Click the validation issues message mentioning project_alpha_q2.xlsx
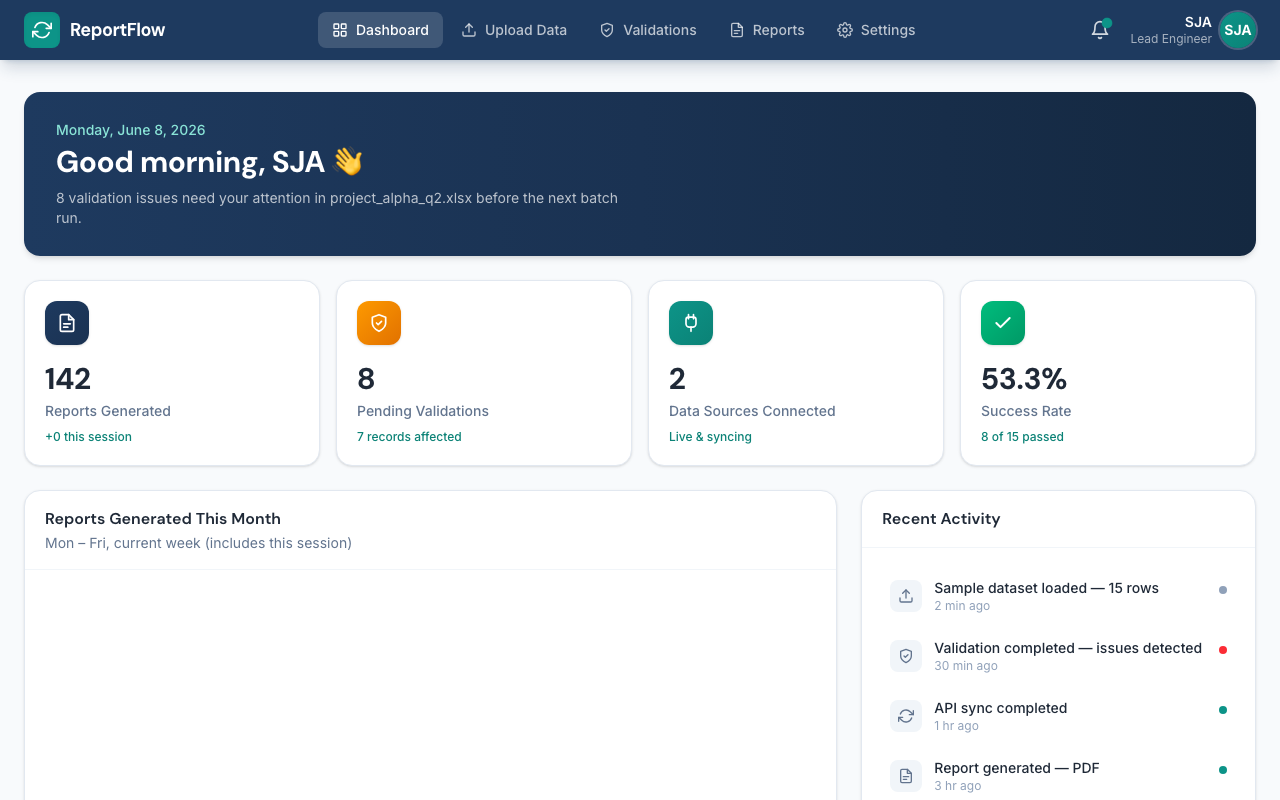 coord(337,208)
